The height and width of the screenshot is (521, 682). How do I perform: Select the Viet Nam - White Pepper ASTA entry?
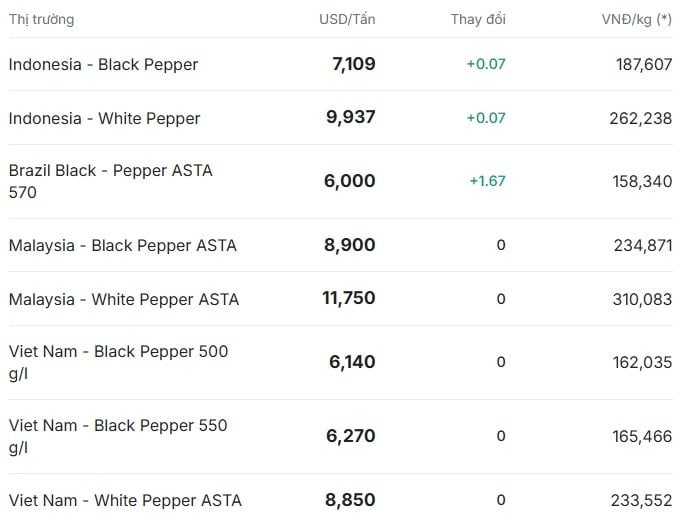(125, 500)
